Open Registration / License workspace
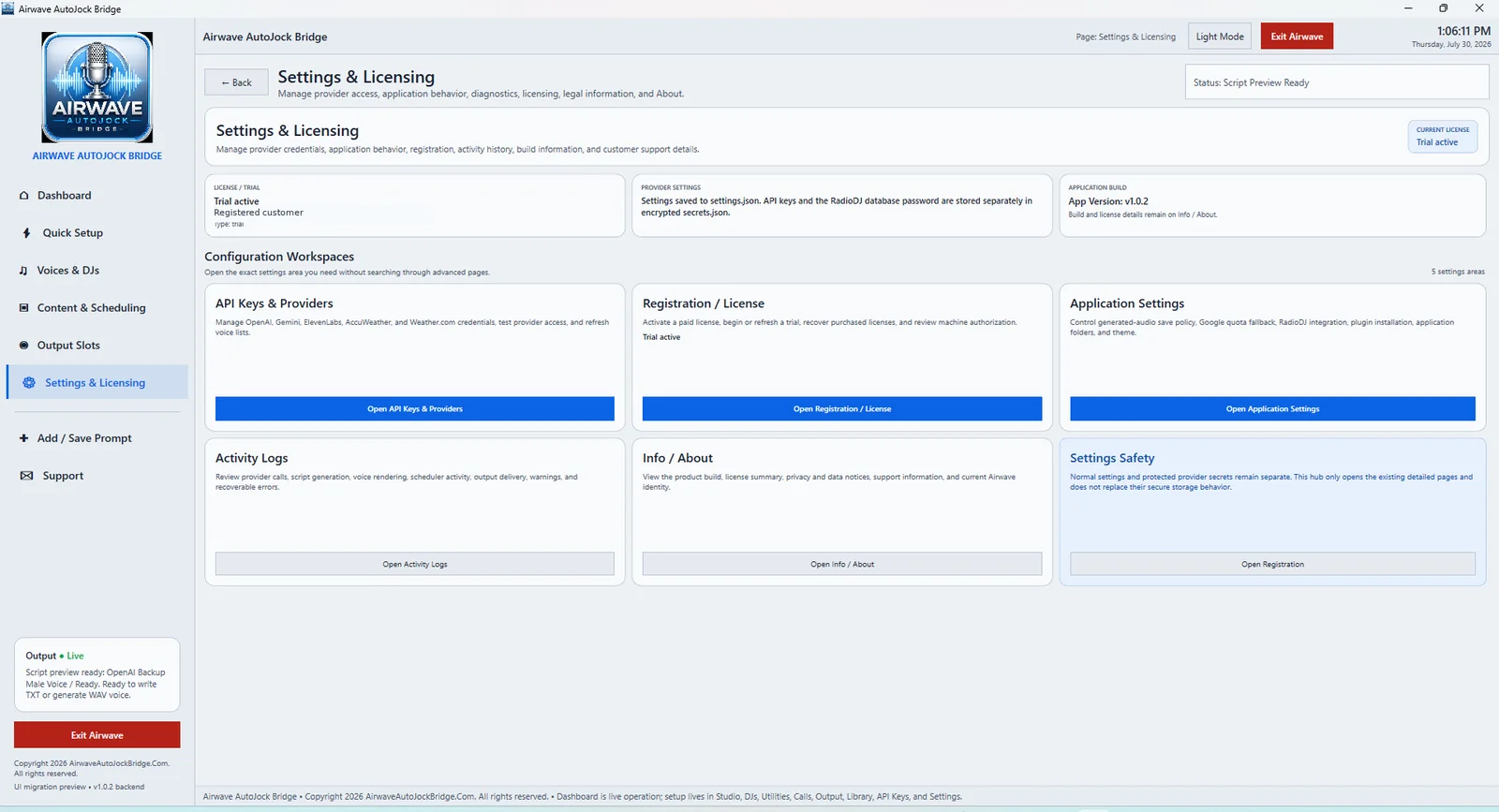Image resolution: width=1499 pixels, height=812 pixels. point(842,409)
